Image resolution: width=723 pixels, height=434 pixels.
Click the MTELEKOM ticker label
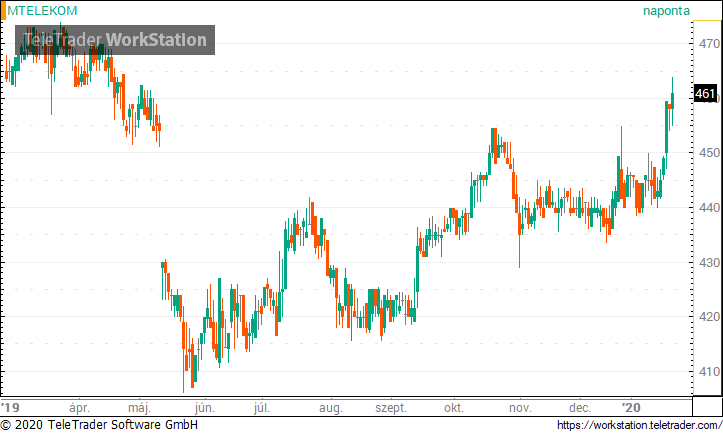[42, 11]
